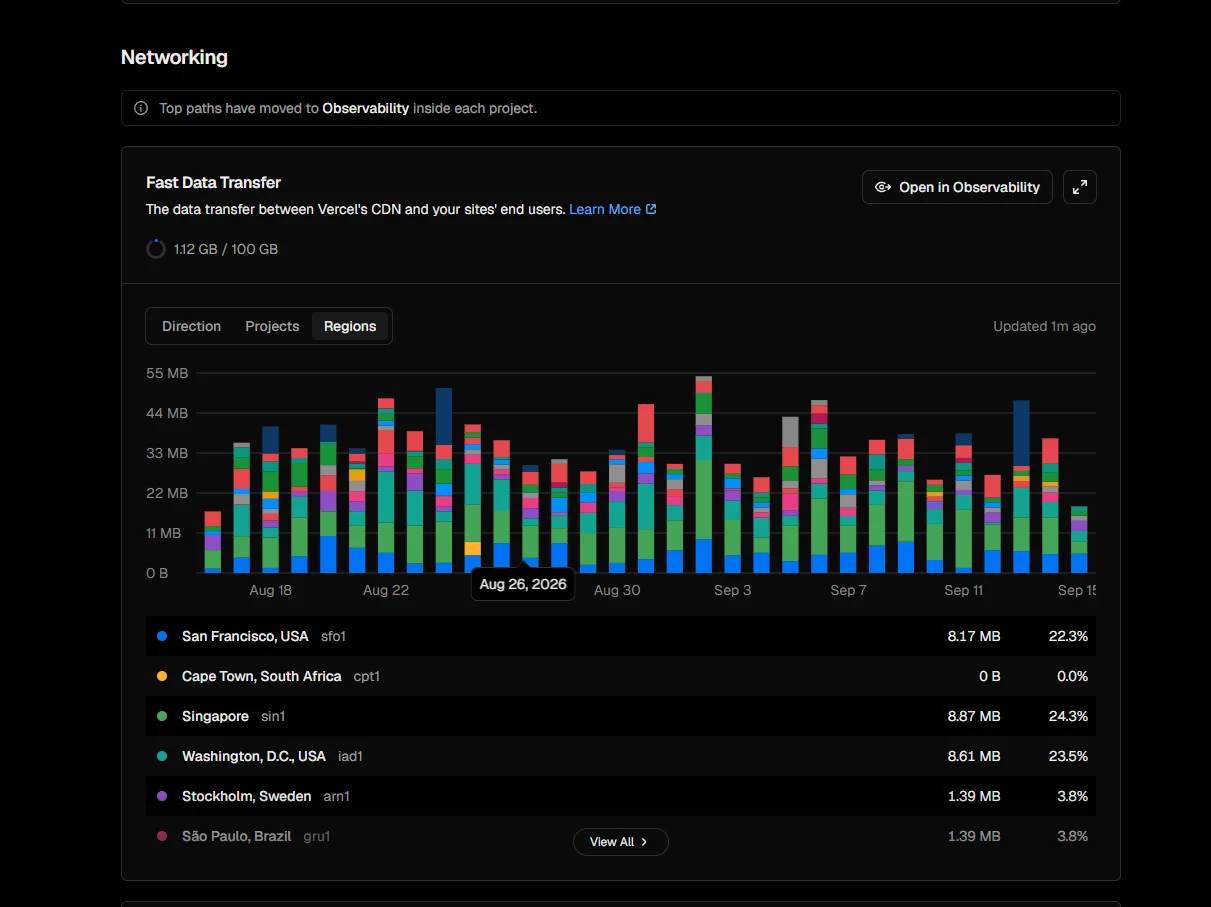This screenshot has width=1211, height=907.
Task: Click the blue San Francisco legend dot
Action: (162, 636)
